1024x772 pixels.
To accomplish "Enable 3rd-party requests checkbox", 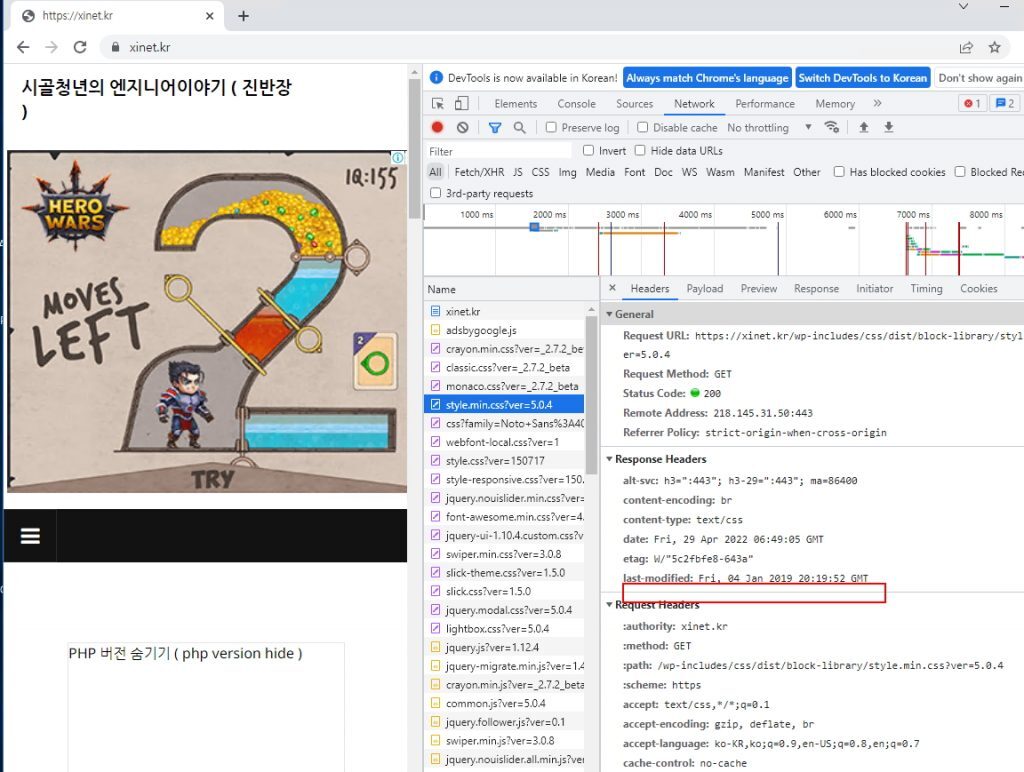I will pyautogui.click(x=436, y=193).
